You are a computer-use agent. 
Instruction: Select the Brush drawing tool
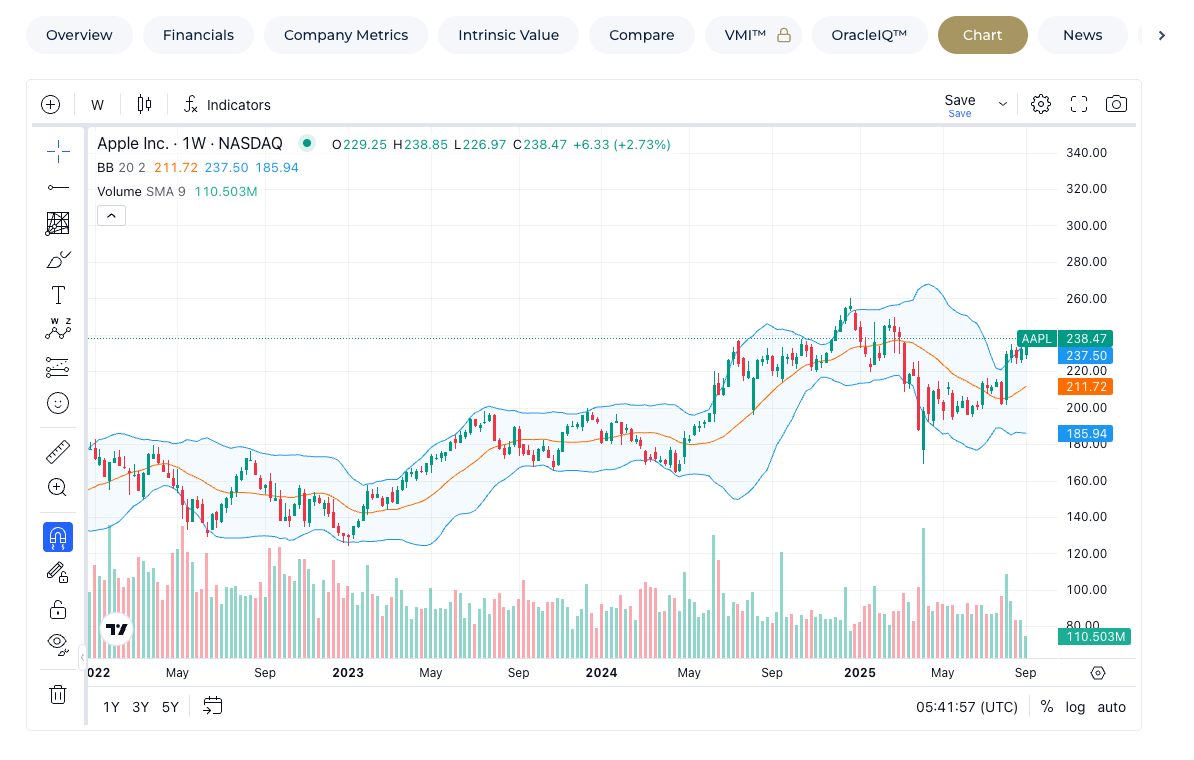[x=57, y=259]
